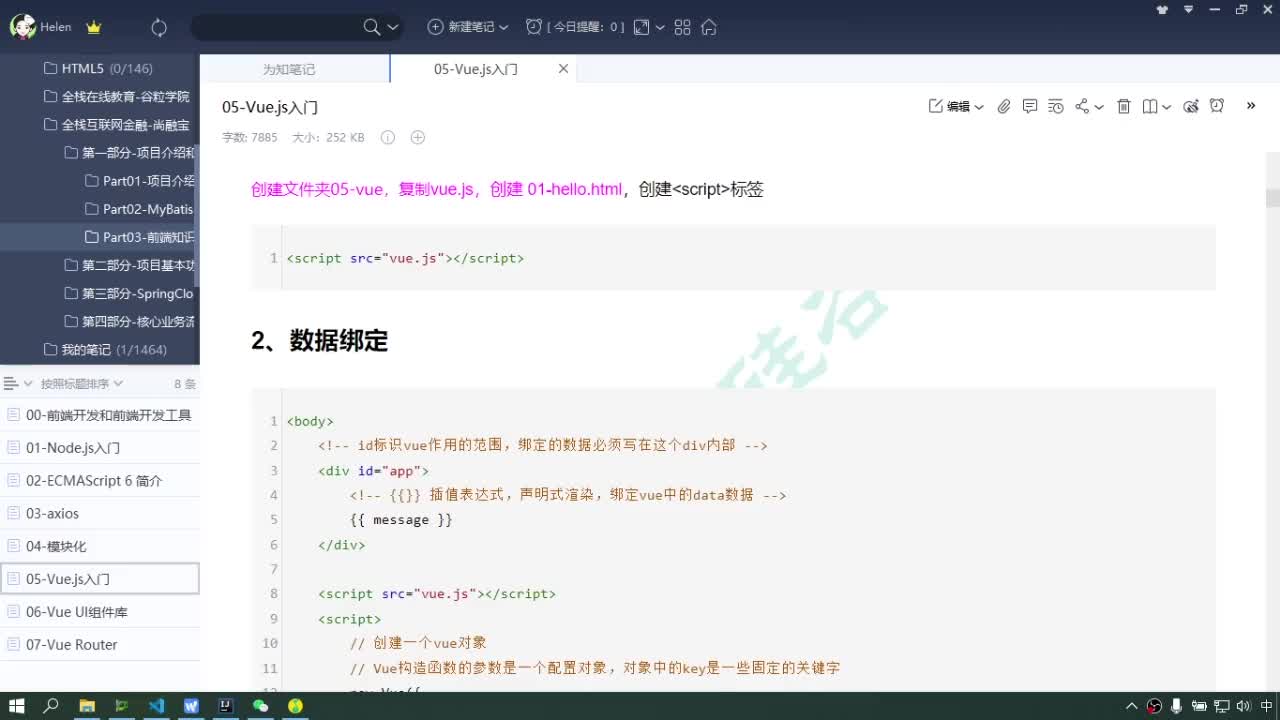
Task: Open the comments icon
Action: pyautogui.click(x=1030, y=106)
